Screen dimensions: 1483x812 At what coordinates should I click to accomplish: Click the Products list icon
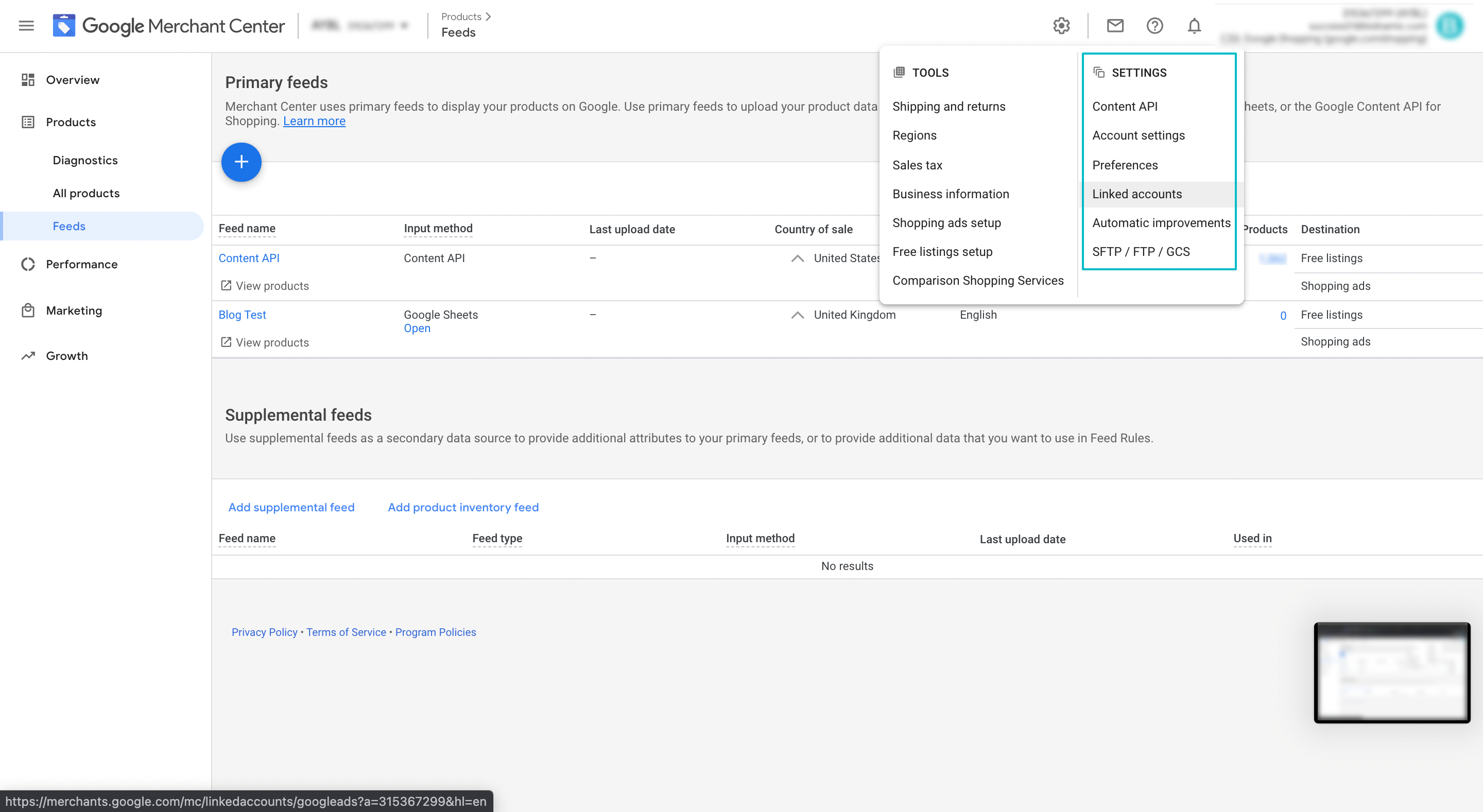(28, 122)
